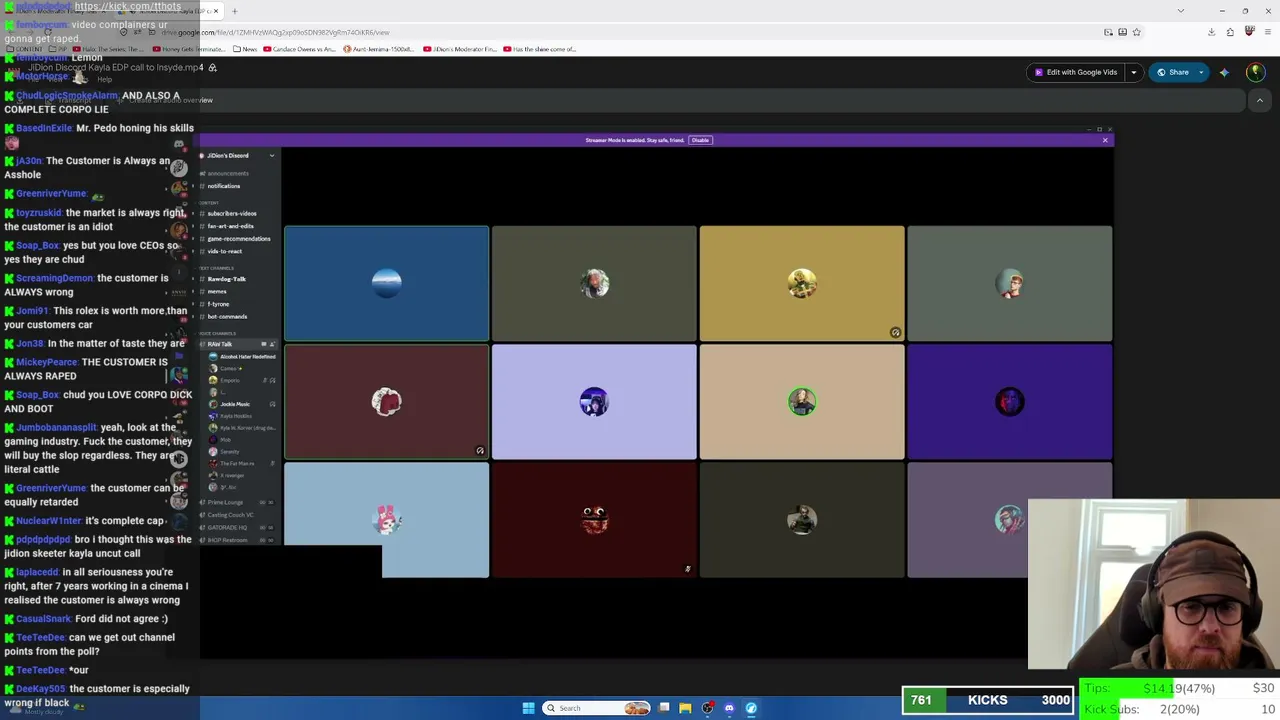Collapse the Drive header with the chevron
The height and width of the screenshot is (720, 1280).
(1260, 100)
